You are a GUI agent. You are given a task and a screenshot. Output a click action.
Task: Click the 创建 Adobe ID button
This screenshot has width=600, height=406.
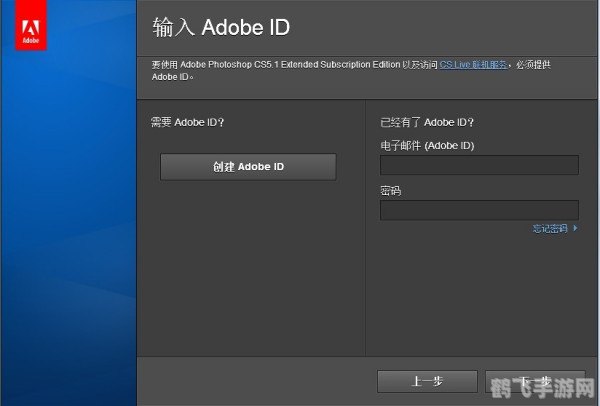pos(248,167)
